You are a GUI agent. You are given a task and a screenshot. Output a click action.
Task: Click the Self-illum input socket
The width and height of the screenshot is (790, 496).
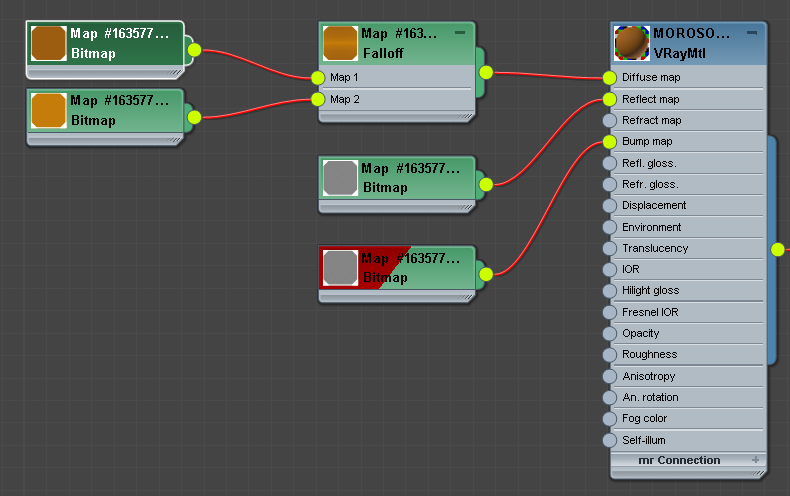tap(610, 441)
